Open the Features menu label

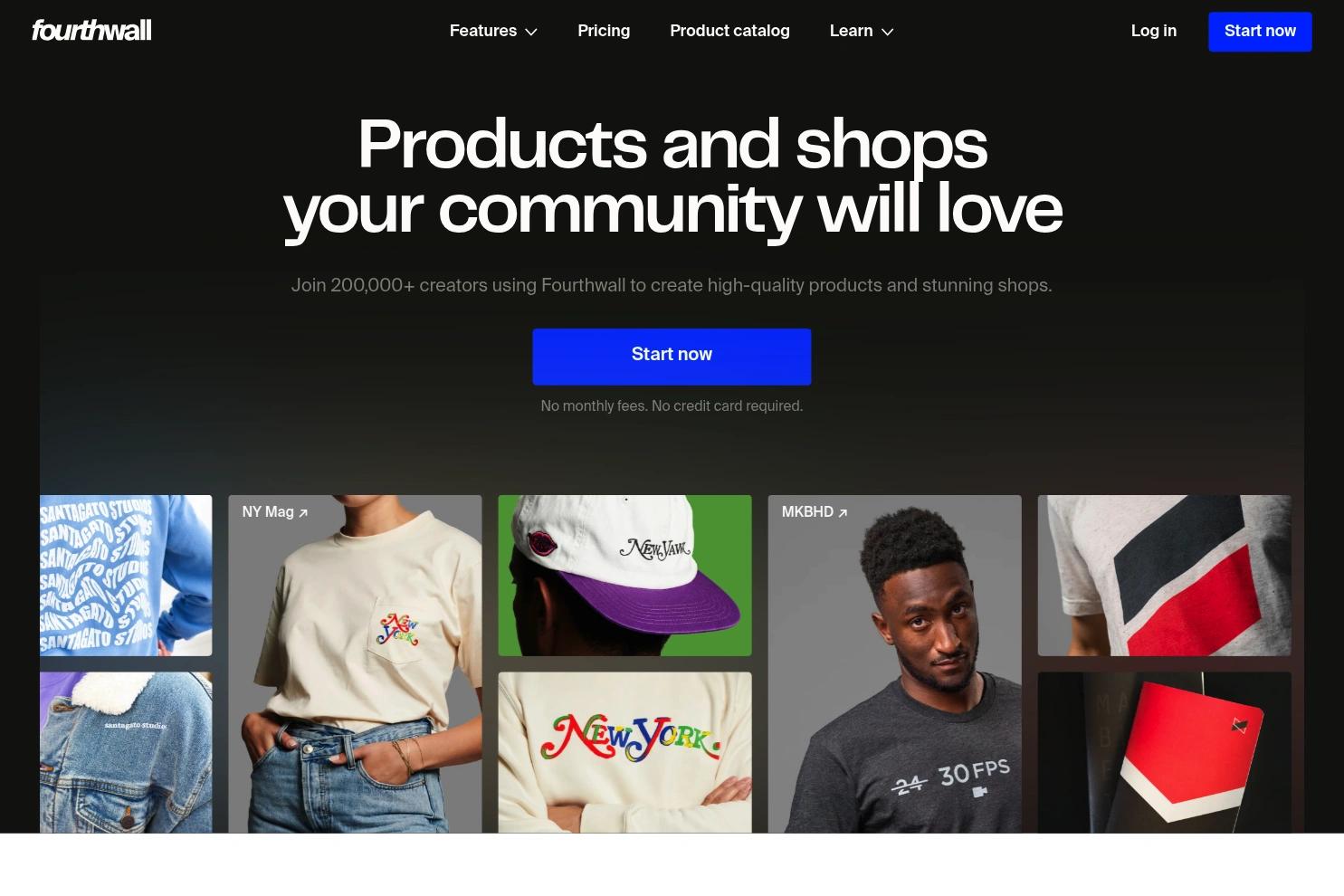coord(483,31)
